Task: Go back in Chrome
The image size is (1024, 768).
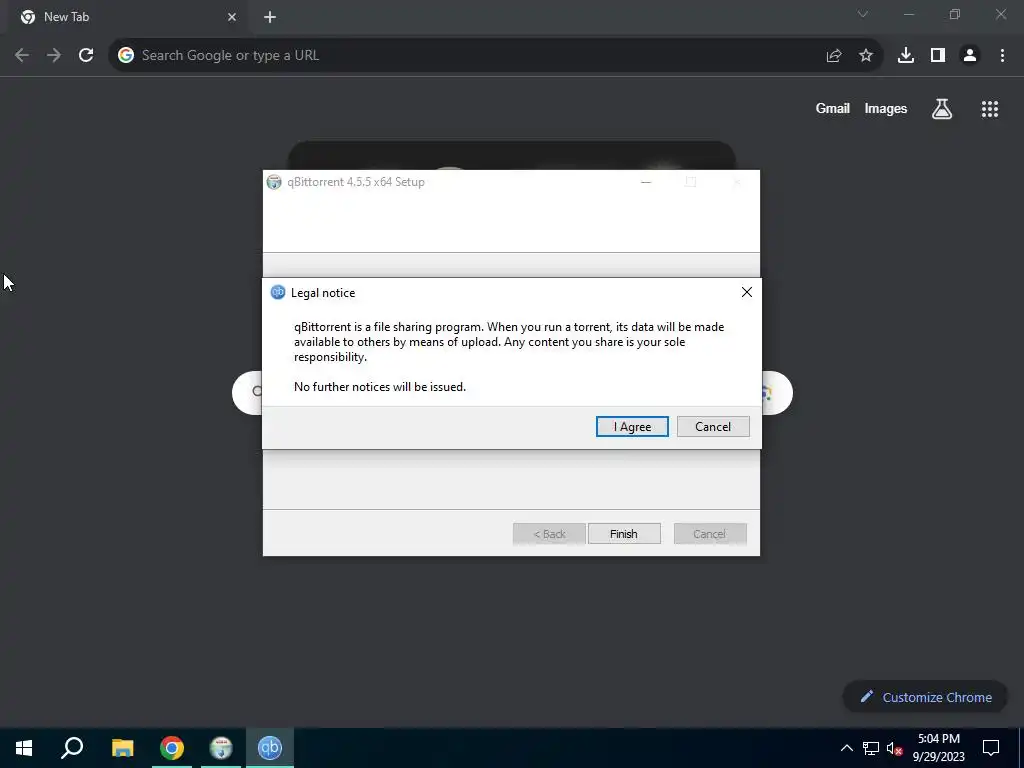Action: pyautogui.click(x=22, y=55)
